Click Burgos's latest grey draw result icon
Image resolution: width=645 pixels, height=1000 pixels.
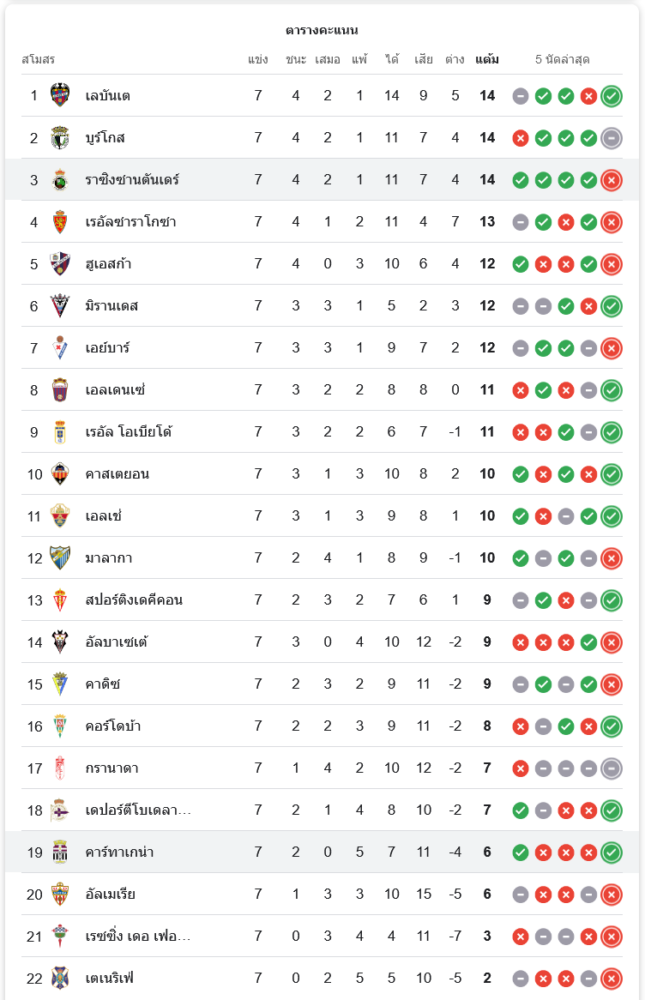[x=611, y=138]
